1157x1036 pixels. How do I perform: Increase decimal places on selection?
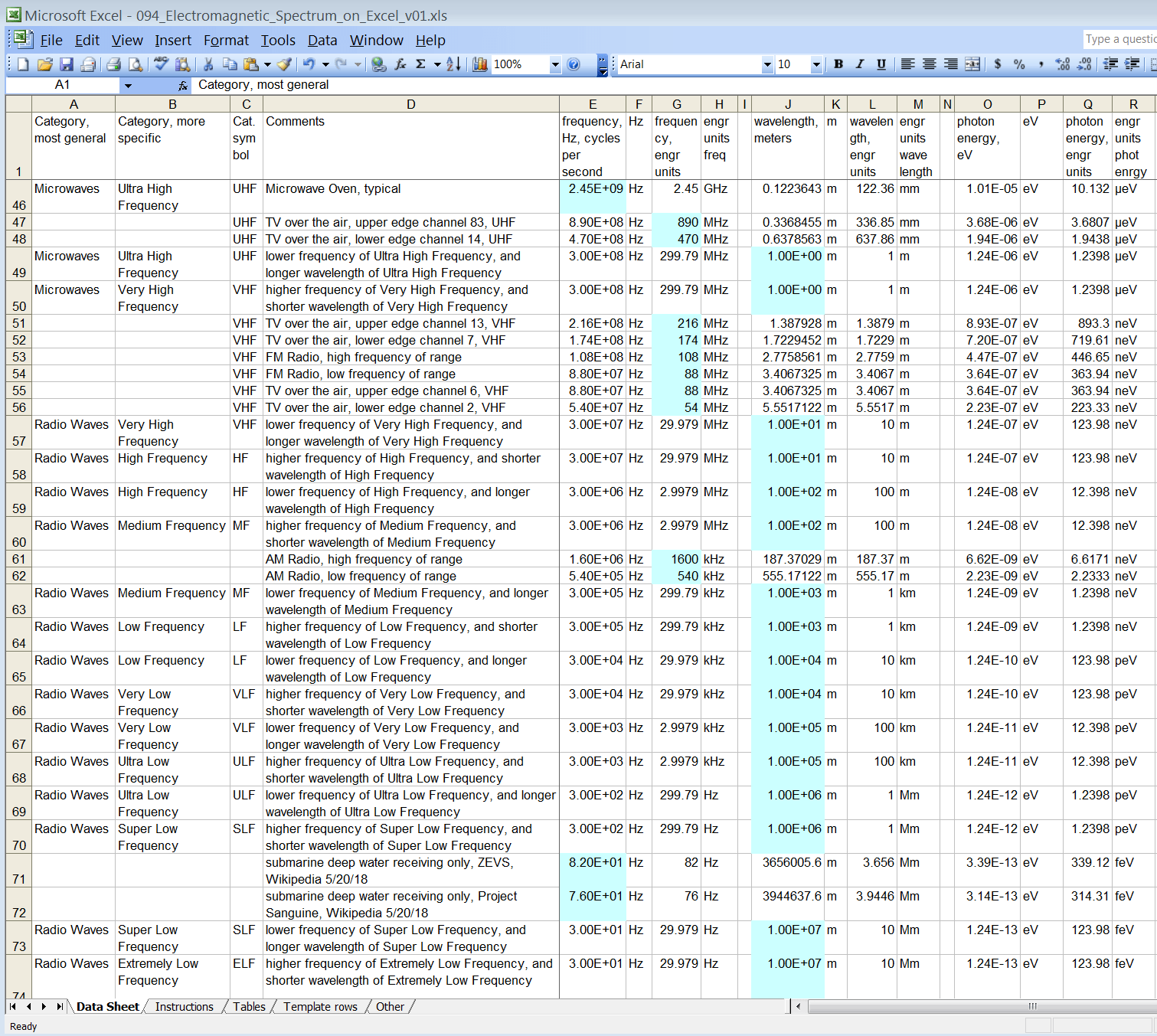tap(1063, 64)
